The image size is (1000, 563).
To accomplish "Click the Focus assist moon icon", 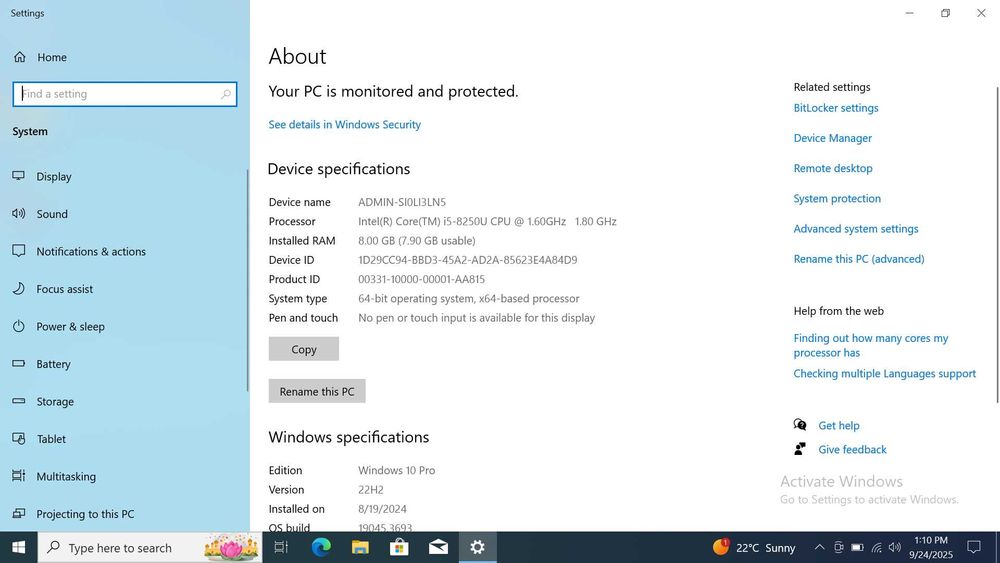I will (18, 289).
